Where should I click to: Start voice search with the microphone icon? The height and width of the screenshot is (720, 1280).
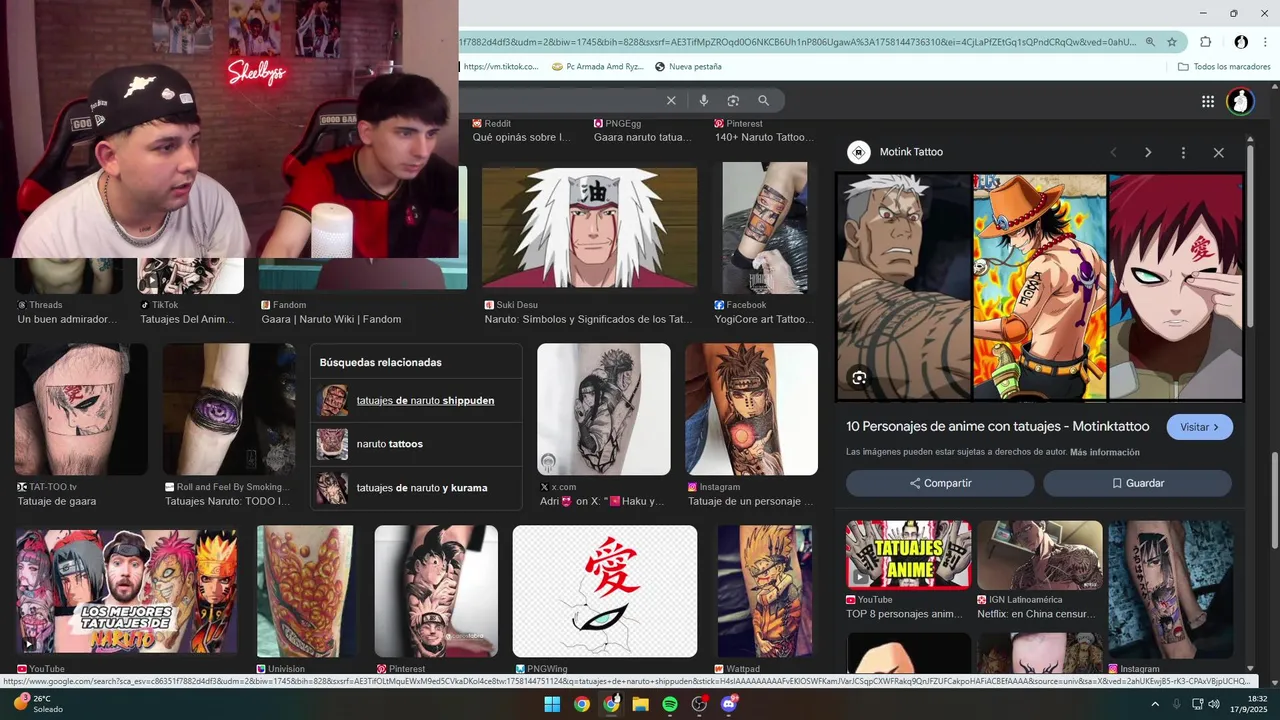coord(704,100)
